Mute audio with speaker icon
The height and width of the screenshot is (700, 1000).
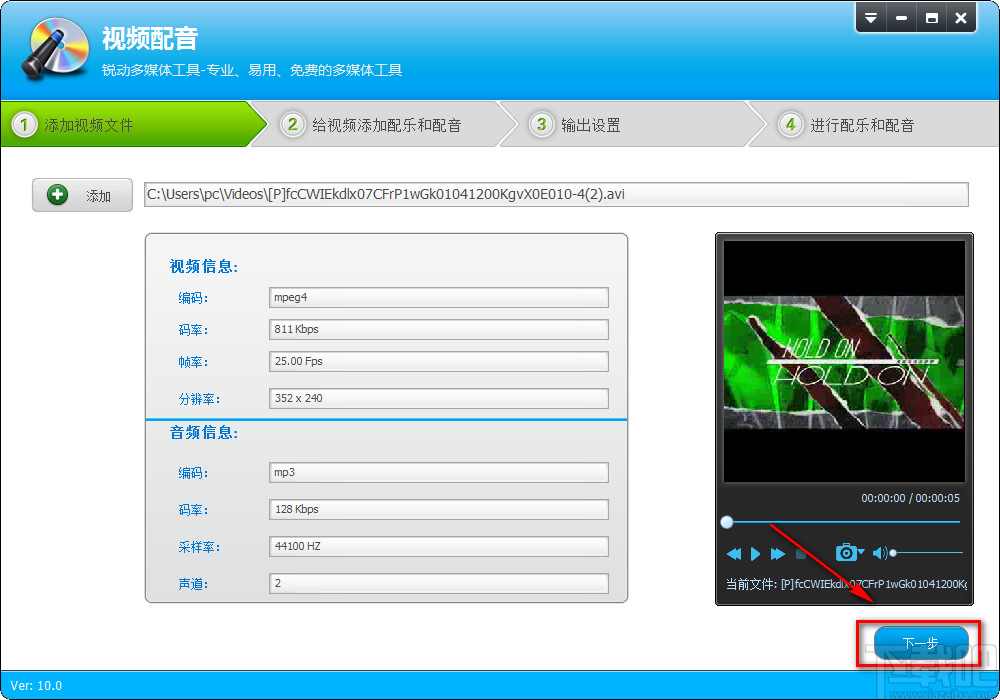coord(879,553)
